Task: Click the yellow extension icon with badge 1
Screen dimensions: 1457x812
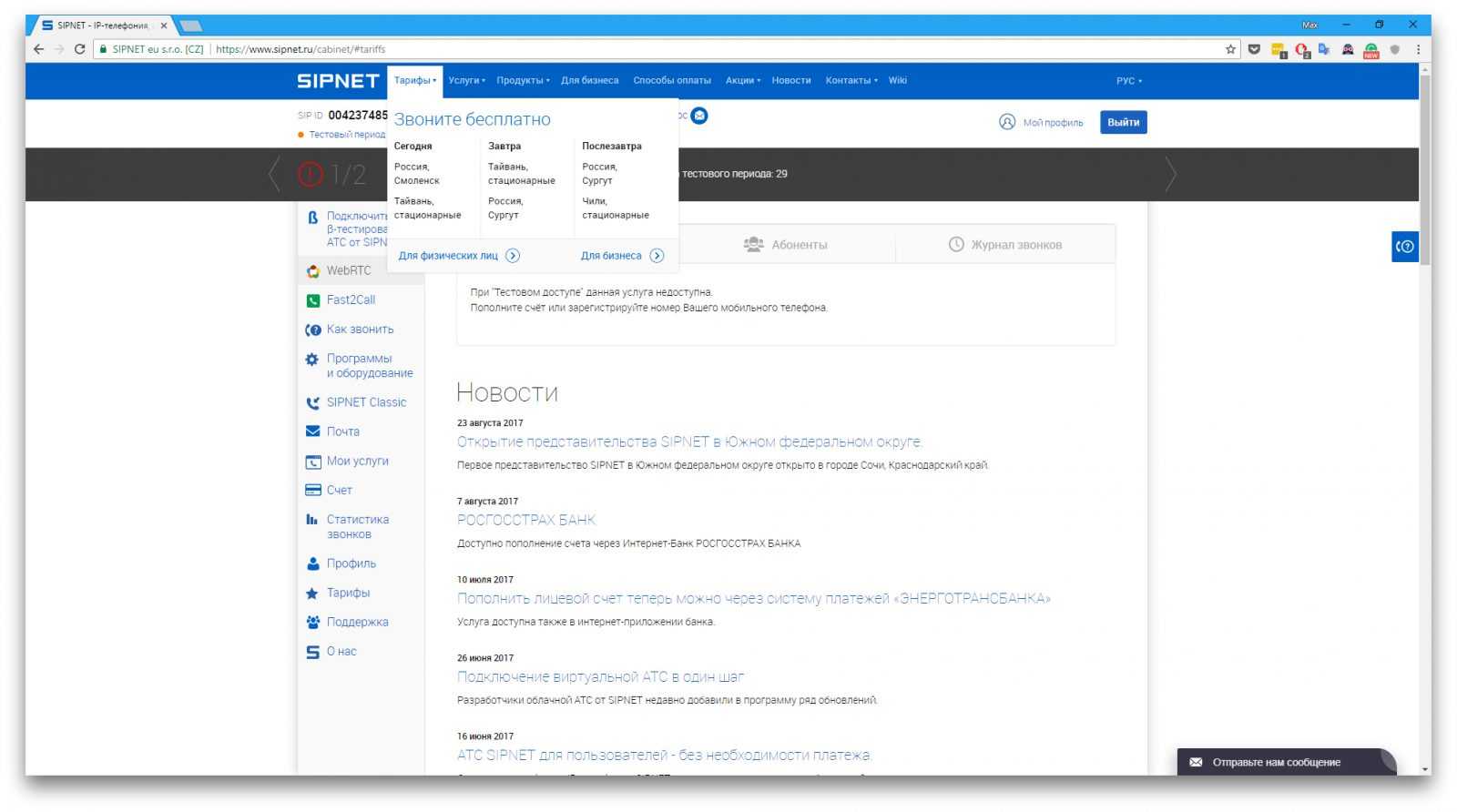Action: coord(1279,50)
